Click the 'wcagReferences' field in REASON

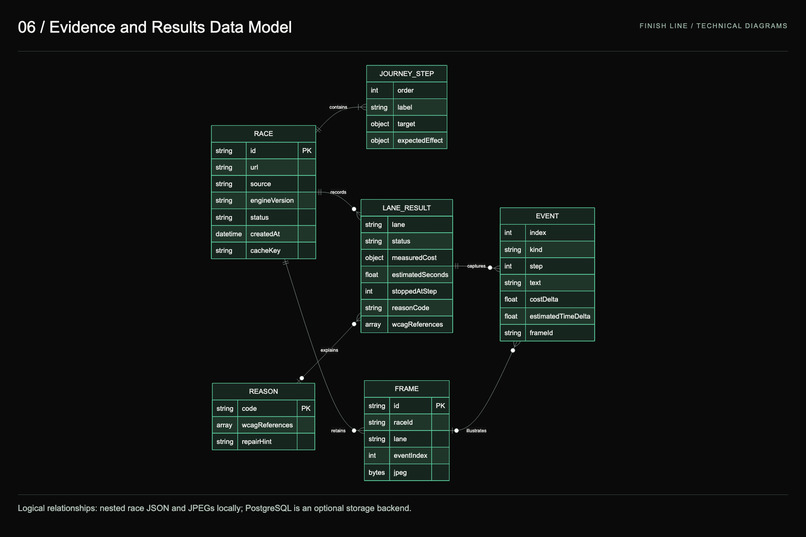[267, 425]
